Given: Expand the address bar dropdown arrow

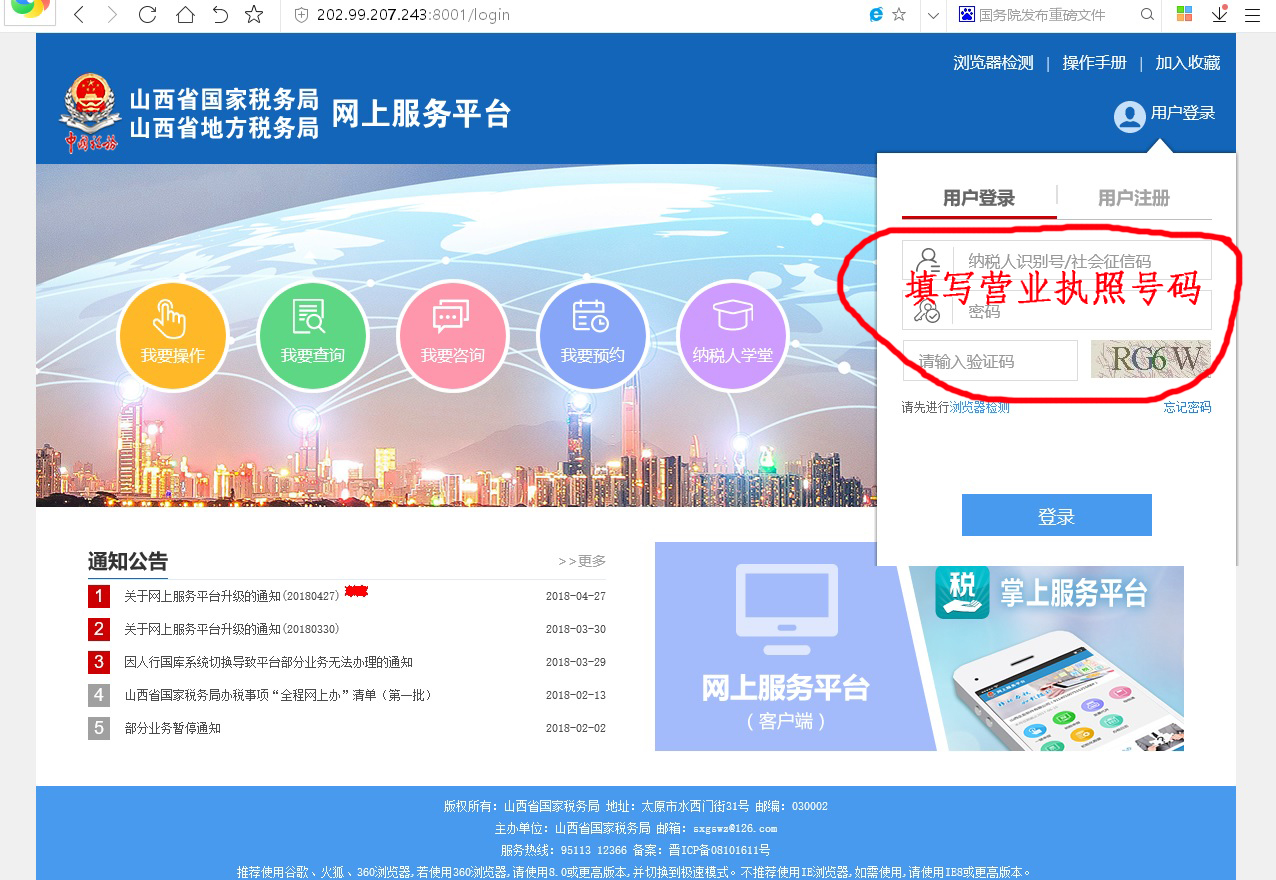Looking at the screenshot, I should pos(932,15).
